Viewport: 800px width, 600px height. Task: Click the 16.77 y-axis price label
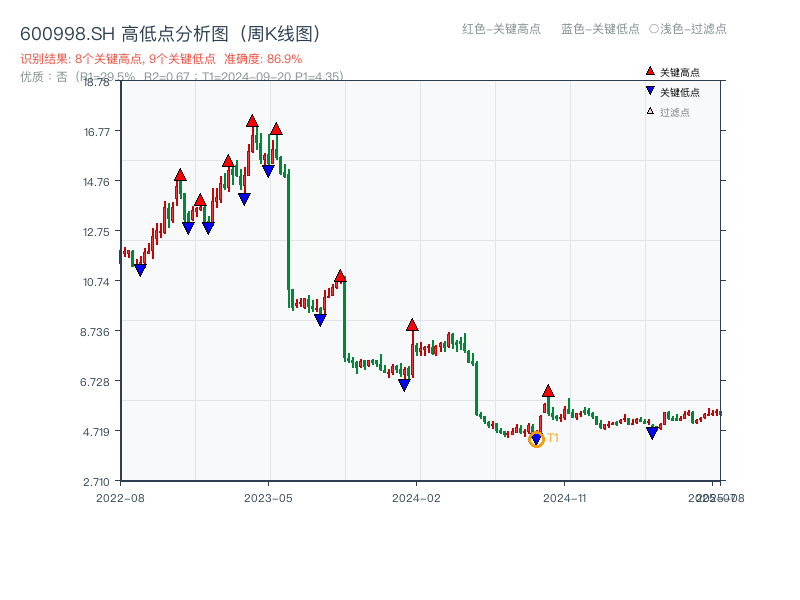(x=97, y=131)
